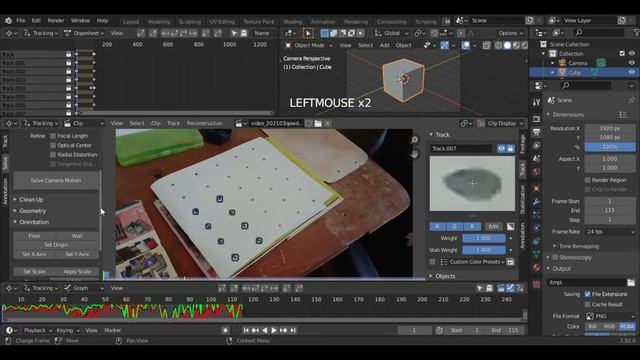The image size is (640, 360).
Task: Open the File menu
Action: (x=20, y=20)
